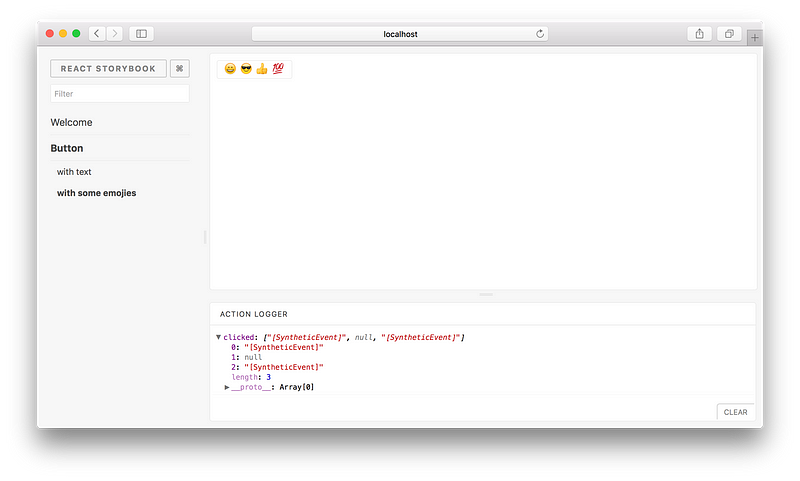Expand the __proto__ Array entry
This screenshot has width=800, height=481.
point(227,387)
